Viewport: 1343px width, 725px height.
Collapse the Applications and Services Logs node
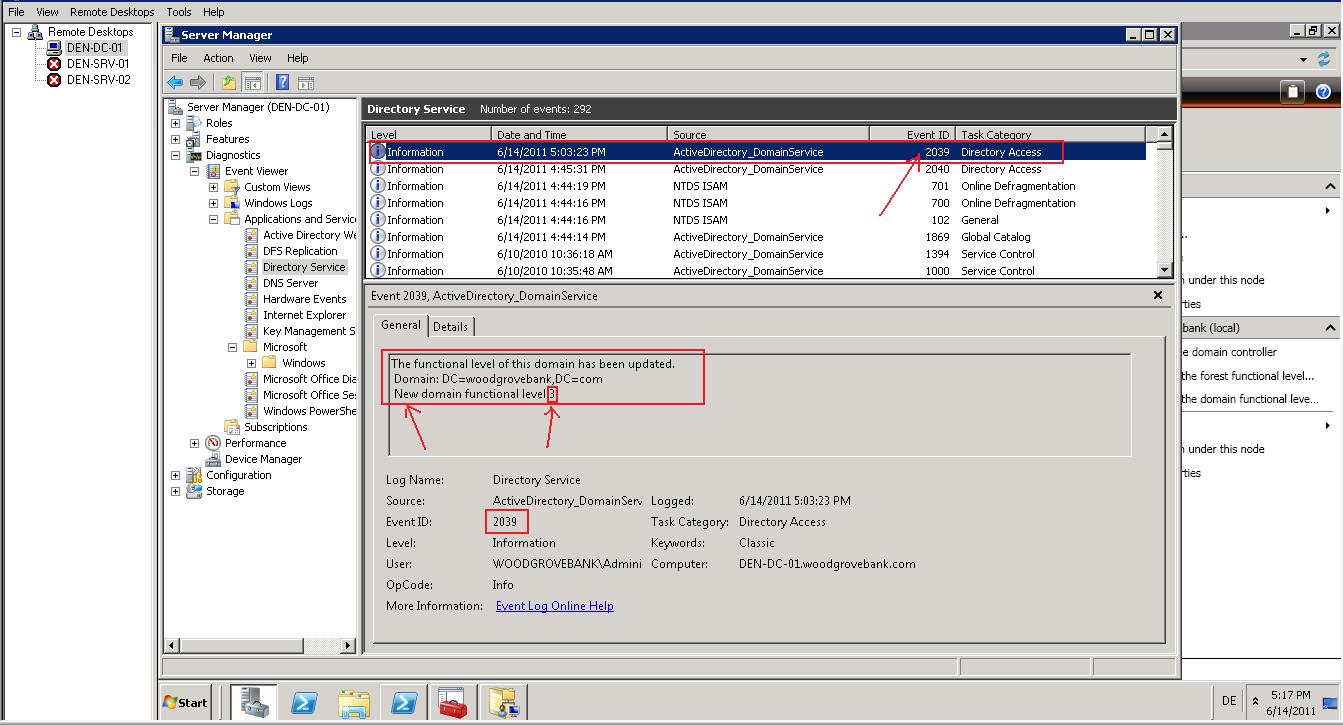(x=213, y=219)
